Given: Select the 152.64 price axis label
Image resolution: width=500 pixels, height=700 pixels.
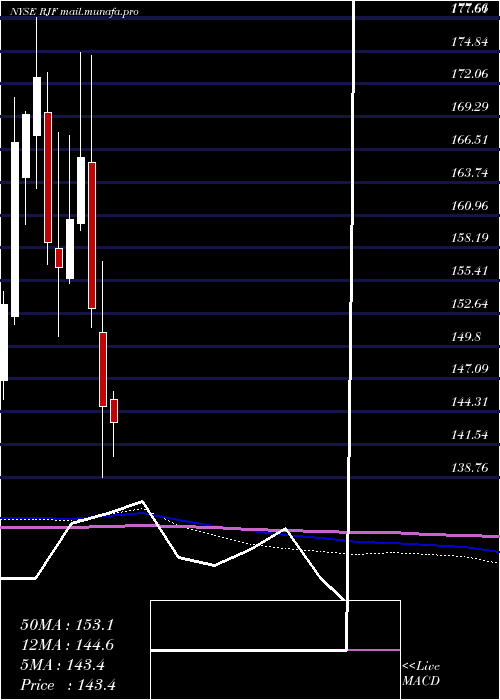Looking at the screenshot, I should tap(470, 304).
